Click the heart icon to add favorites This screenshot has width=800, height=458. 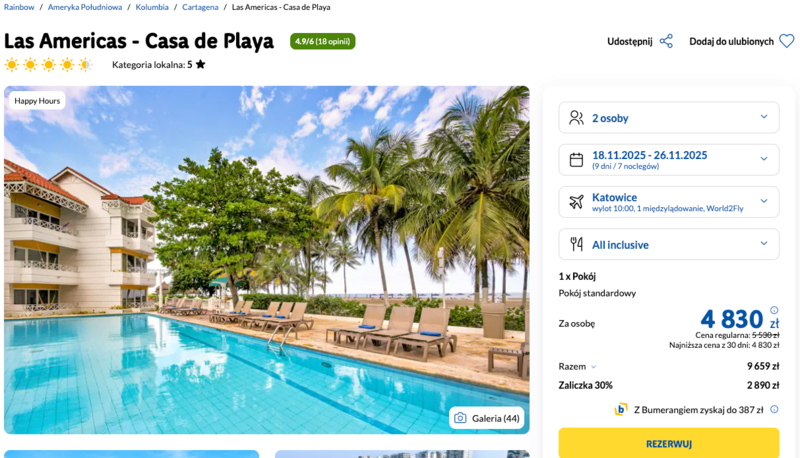pyautogui.click(x=786, y=41)
